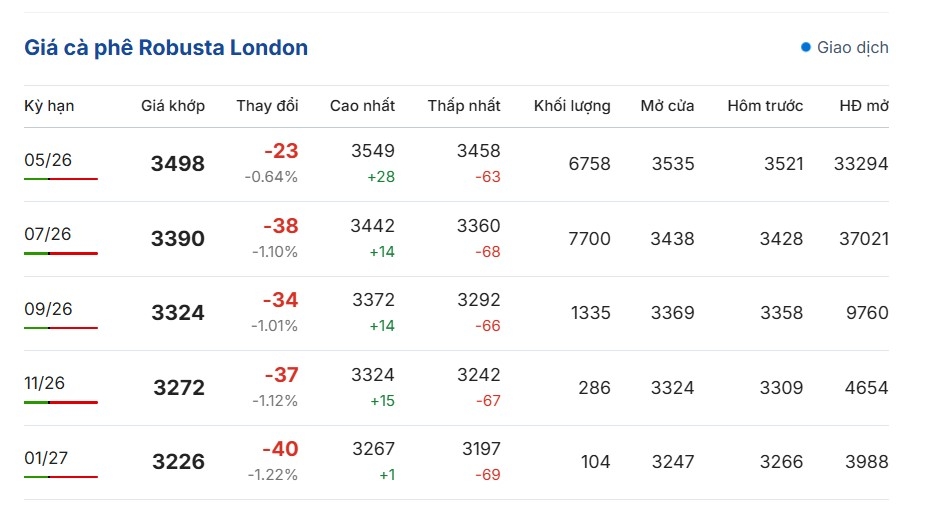
Task: Select the 3372 highest price cell
Action: tap(373, 300)
